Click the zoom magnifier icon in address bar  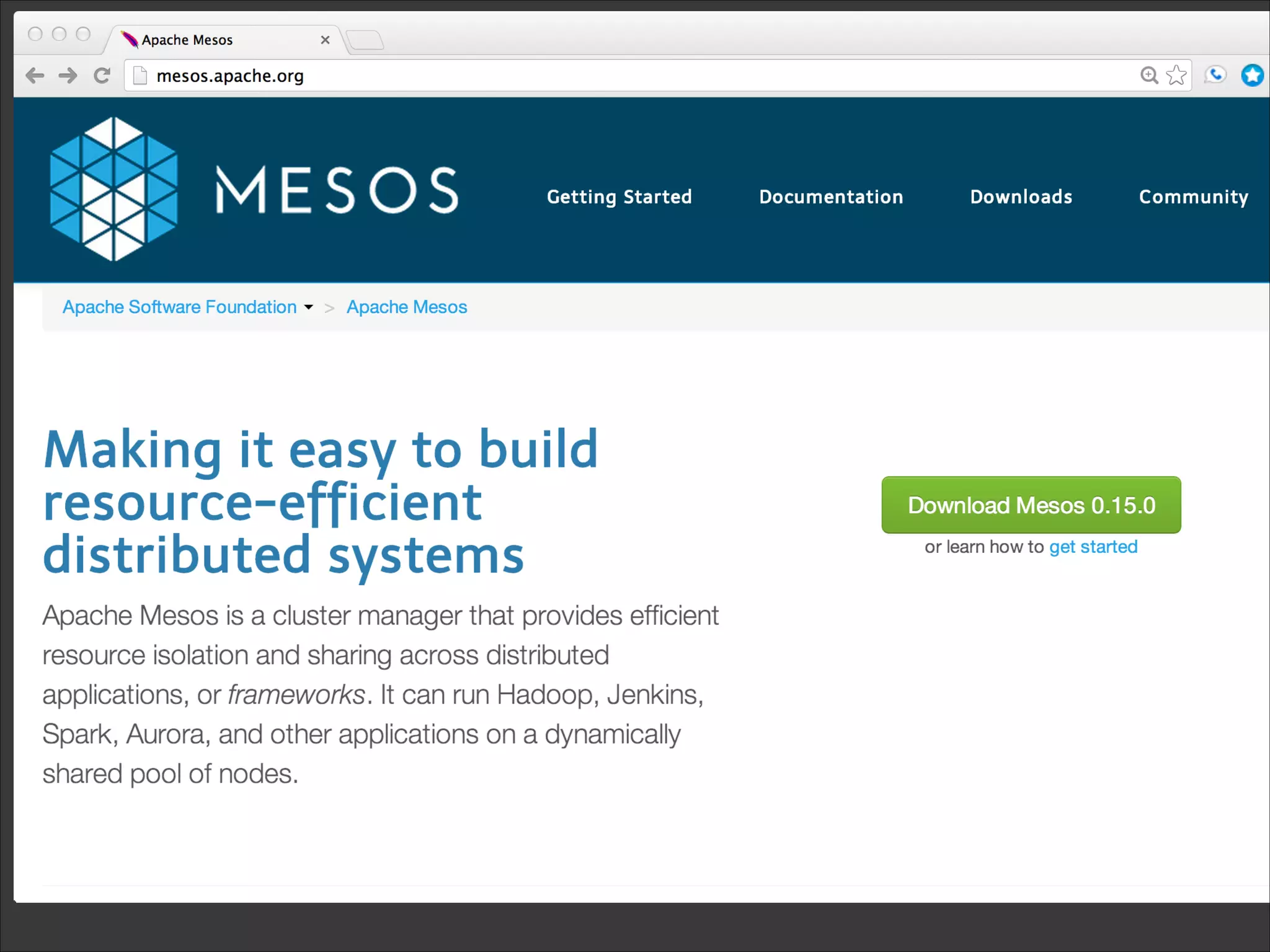click(x=1149, y=76)
